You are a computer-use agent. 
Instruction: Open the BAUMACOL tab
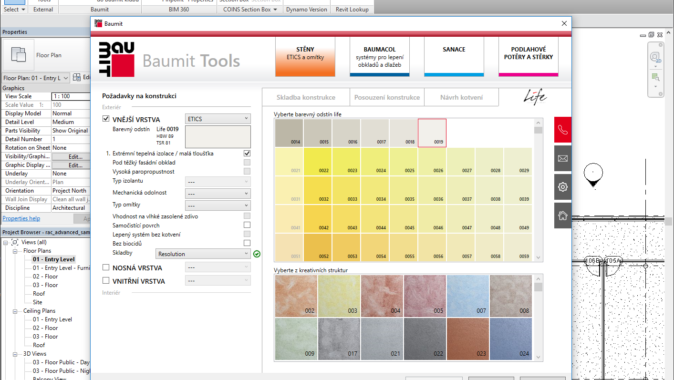point(380,57)
